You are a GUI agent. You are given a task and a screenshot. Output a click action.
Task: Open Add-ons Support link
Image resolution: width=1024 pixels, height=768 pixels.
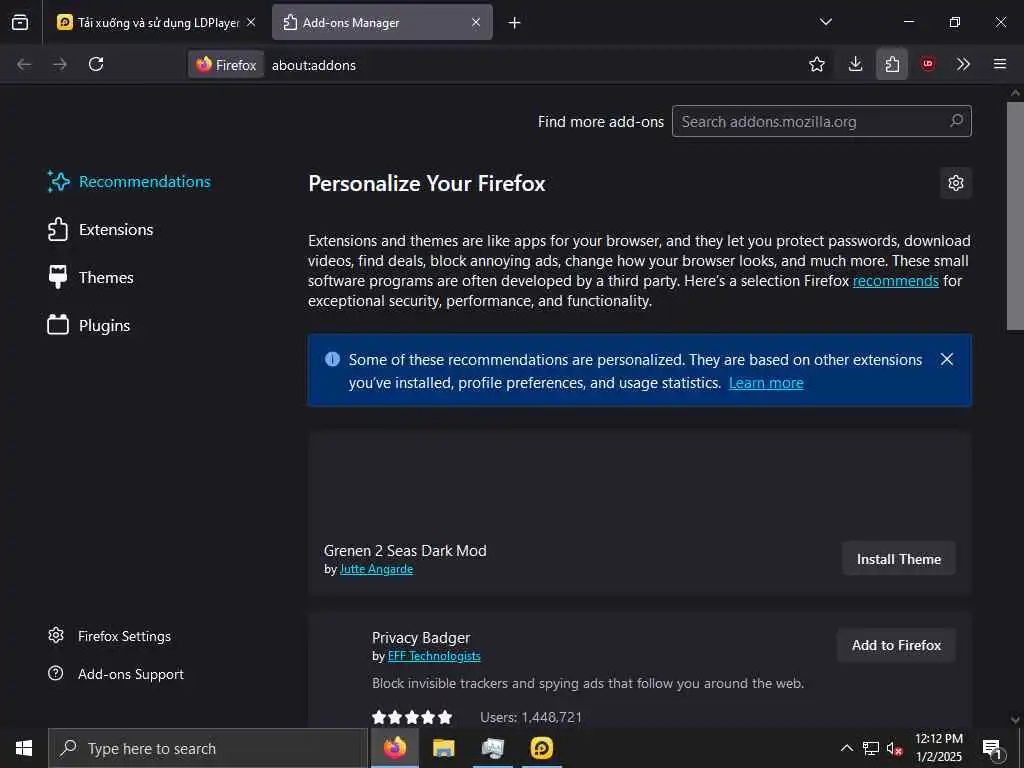116,674
